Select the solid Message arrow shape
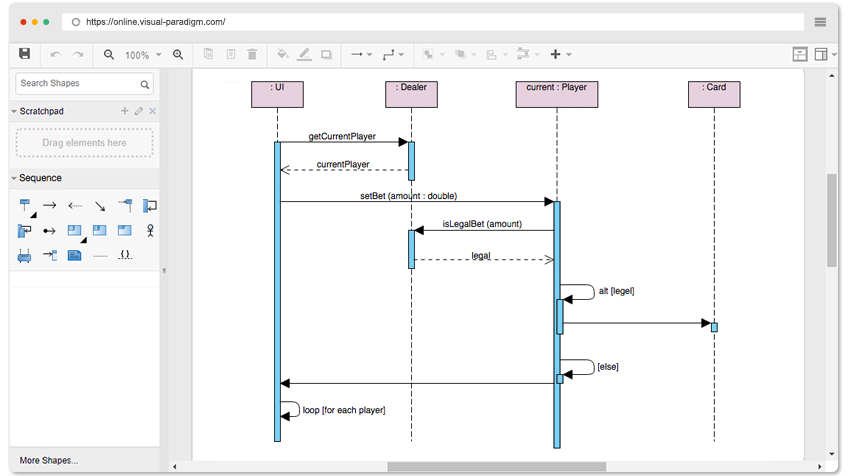 coord(50,206)
